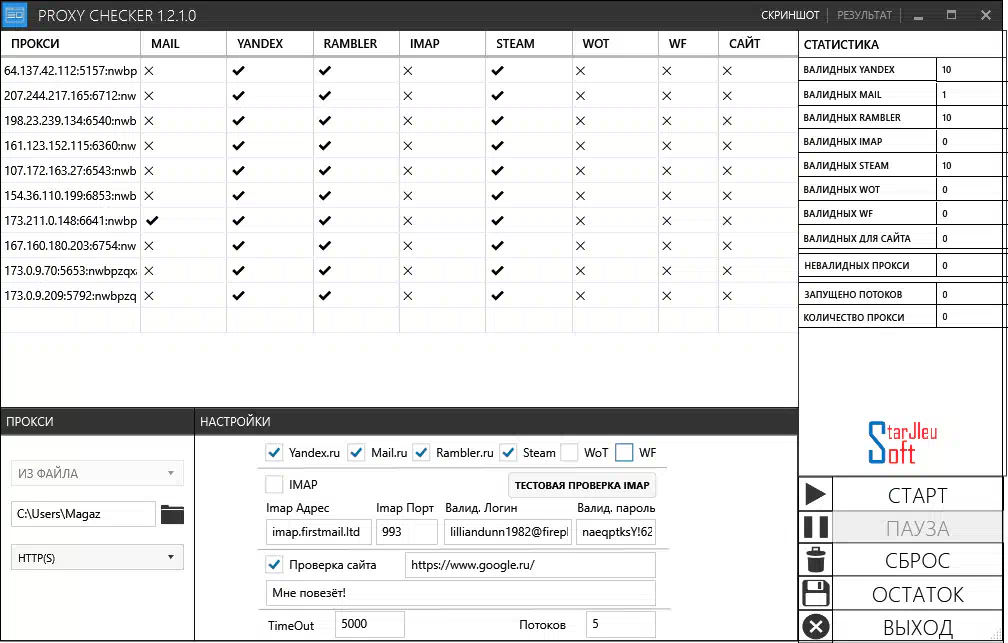Click the TimeOut field 5000
The image size is (1008, 643).
pyautogui.click(x=370, y=624)
